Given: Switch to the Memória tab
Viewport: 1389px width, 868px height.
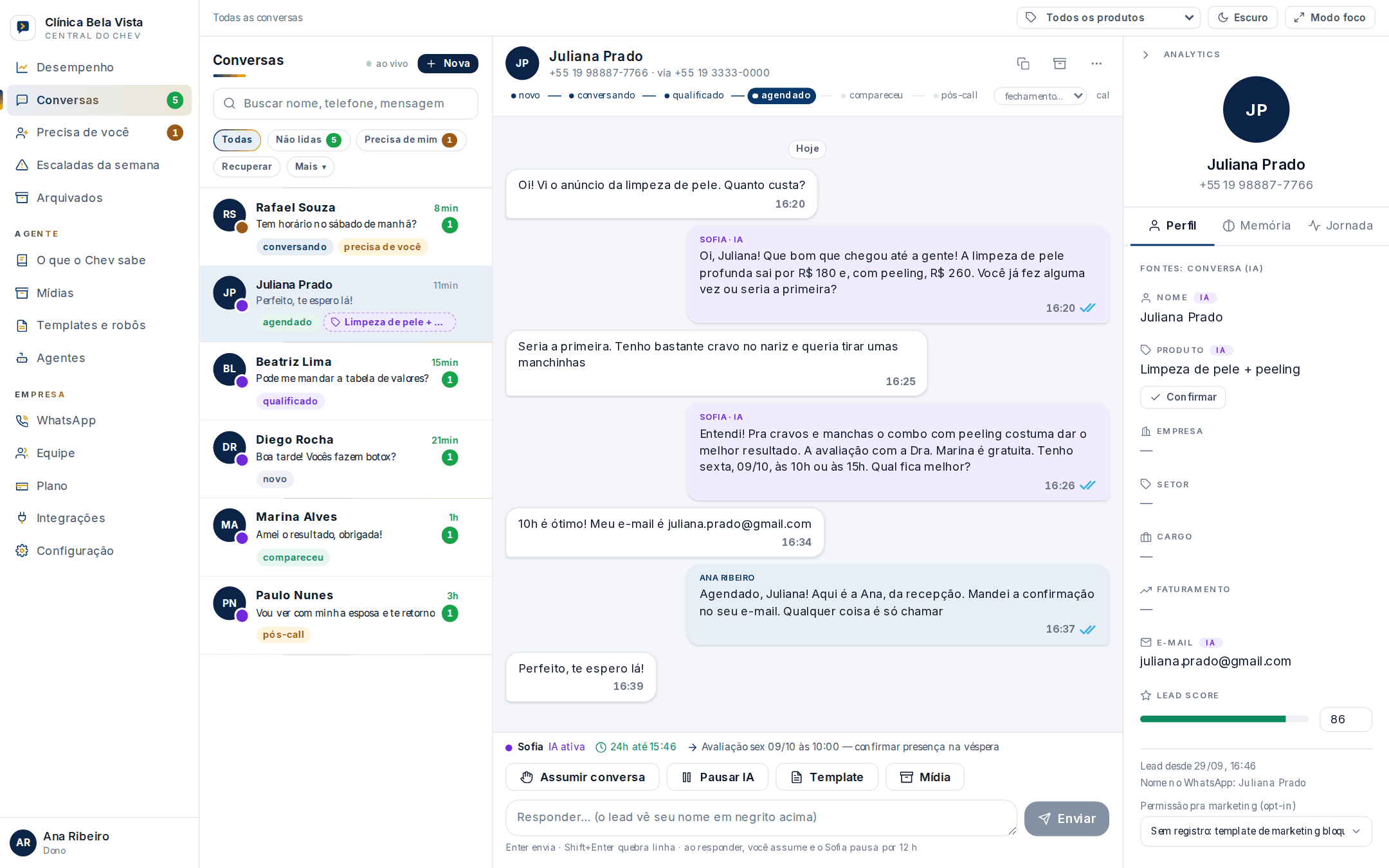Looking at the screenshot, I should click(1257, 226).
